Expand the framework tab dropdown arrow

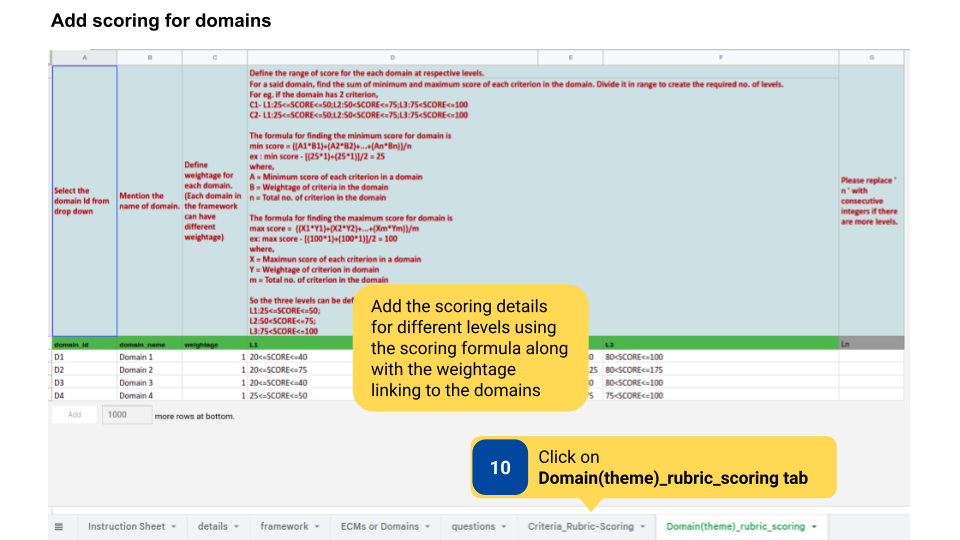tap(317, 526)
